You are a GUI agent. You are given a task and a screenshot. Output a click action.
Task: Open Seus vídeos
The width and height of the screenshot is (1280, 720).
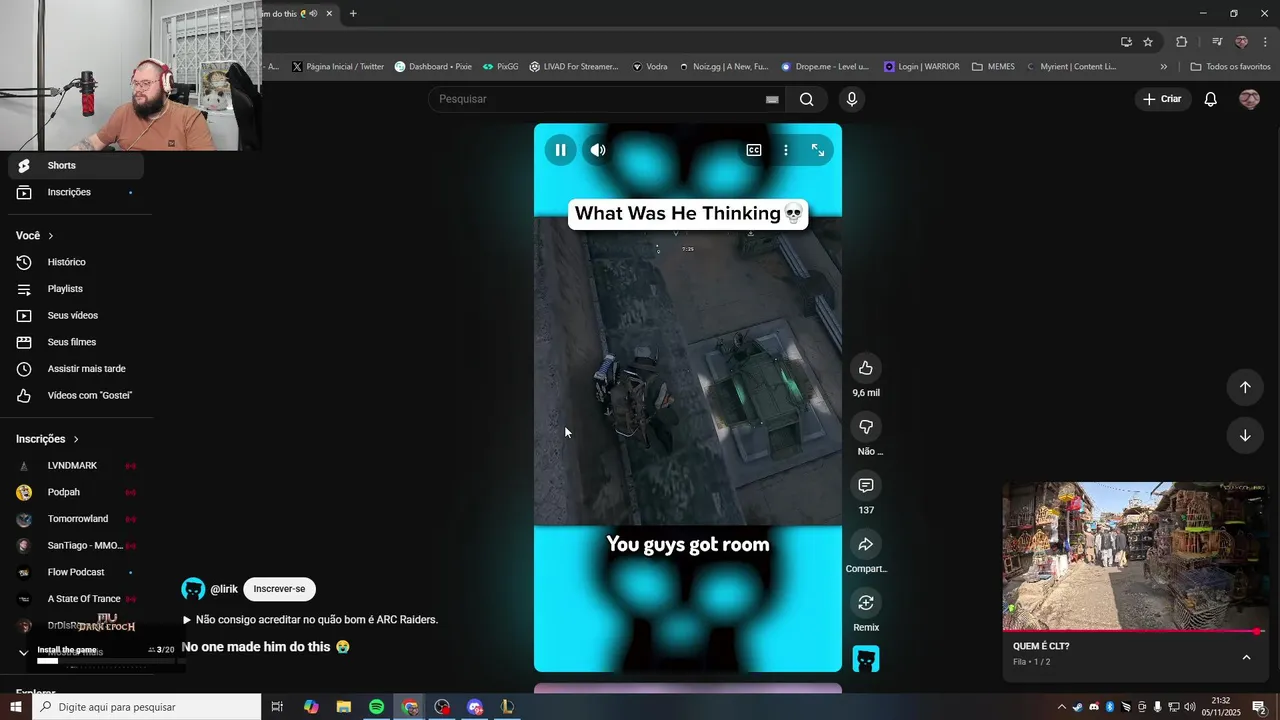pyautogui.click(x=75, y=315)
